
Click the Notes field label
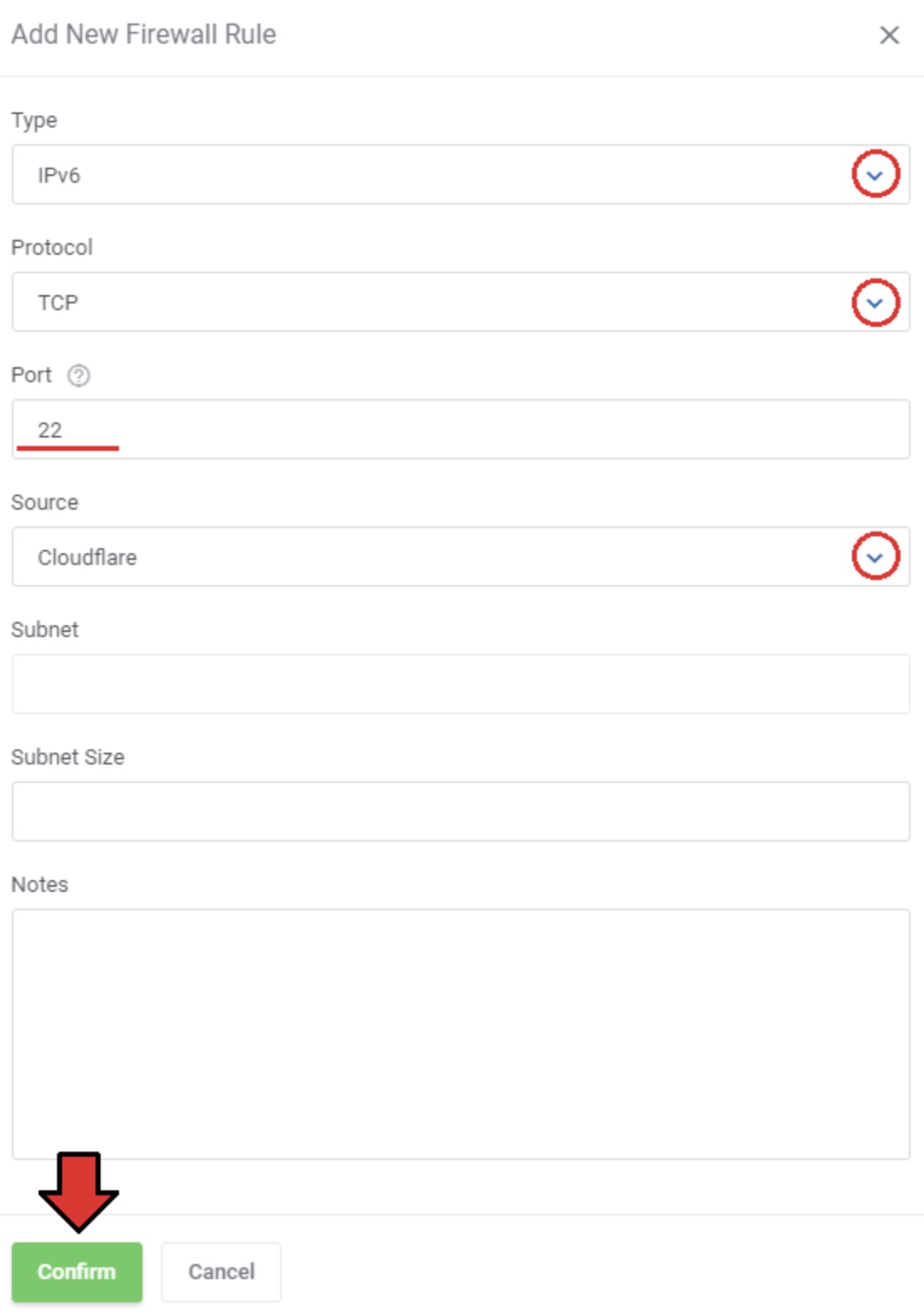click(39, 885)
